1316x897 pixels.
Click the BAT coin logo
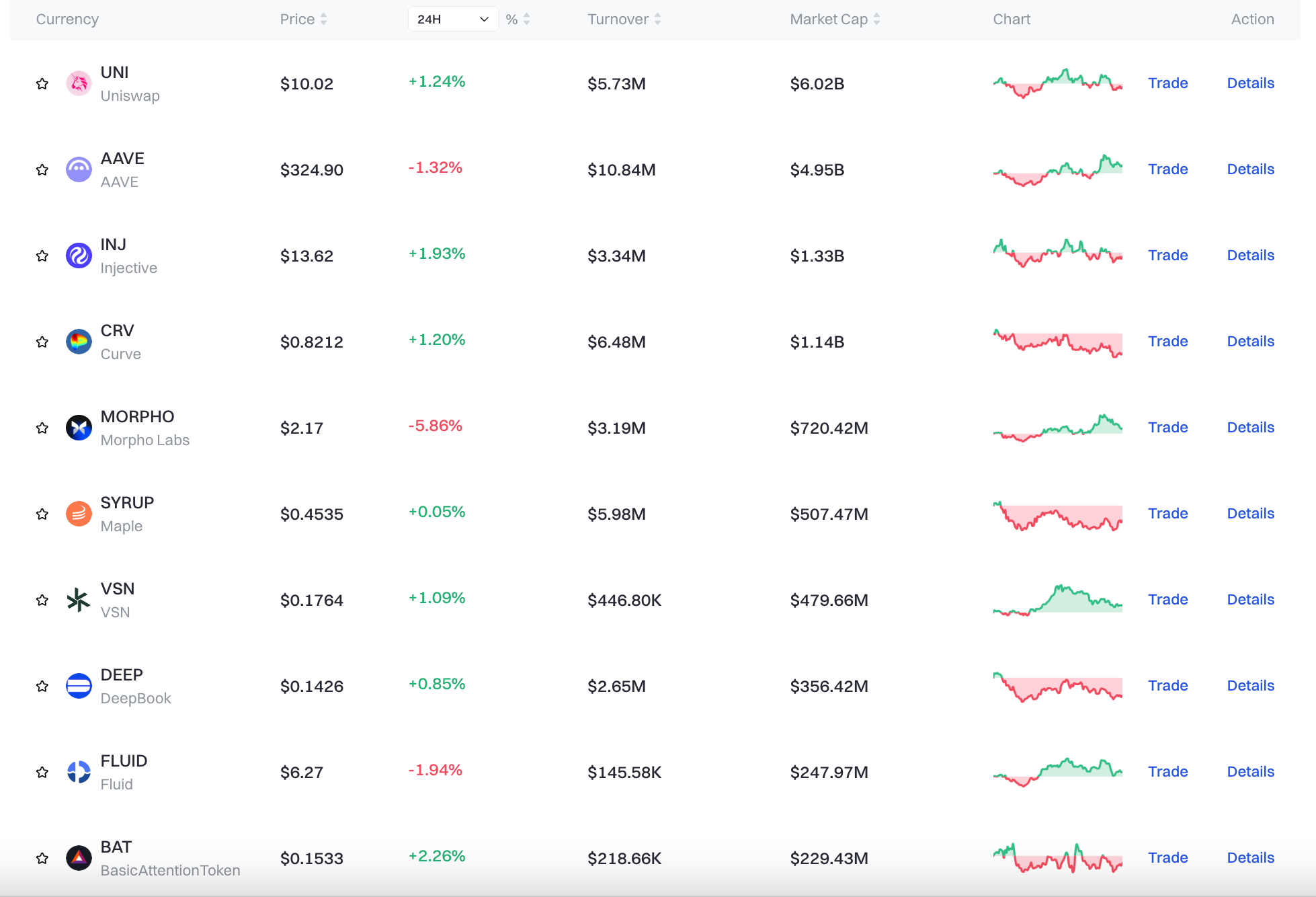(x=79, y=858)
